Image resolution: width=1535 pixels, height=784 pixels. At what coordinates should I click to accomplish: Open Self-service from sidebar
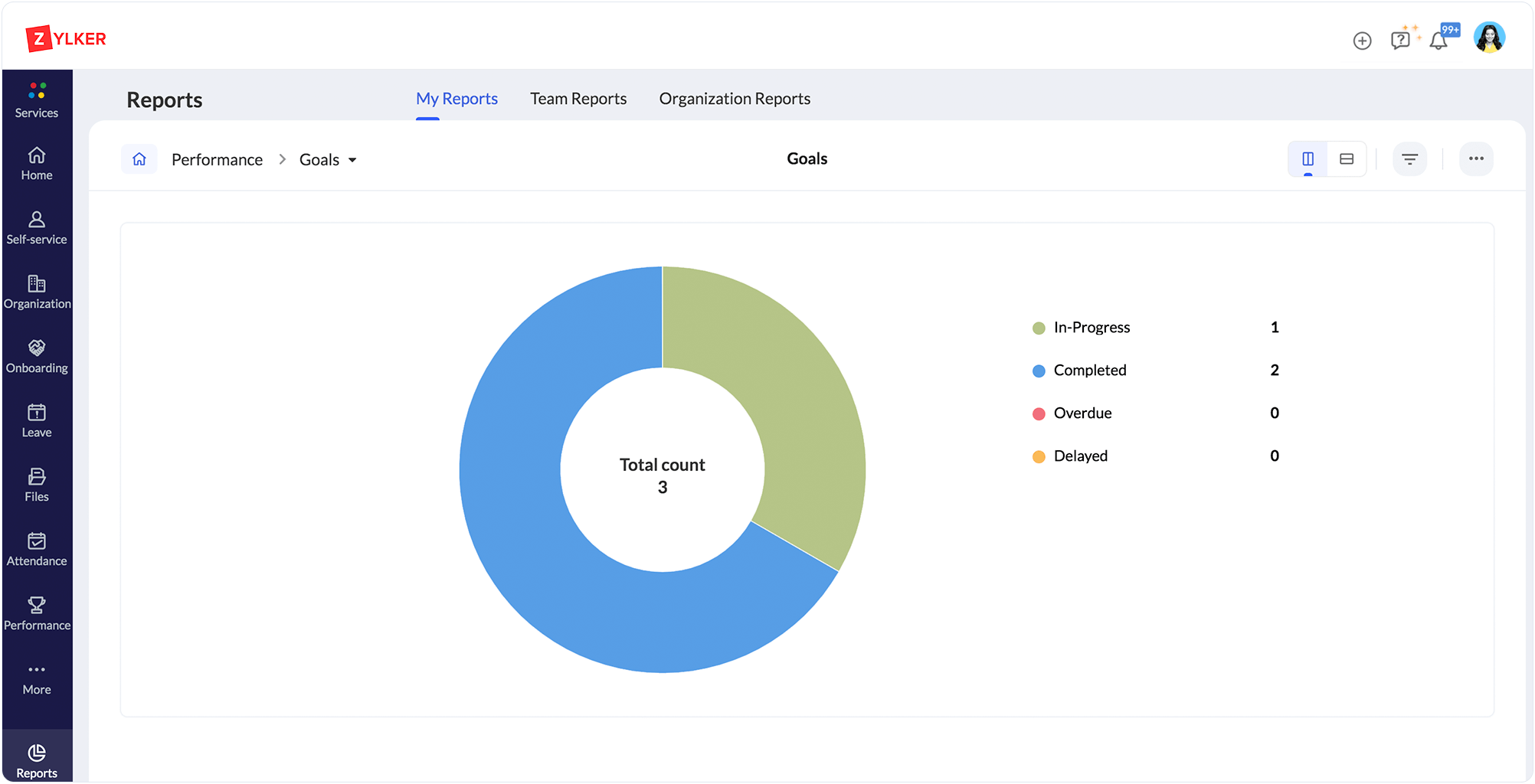(x=37, y=228)
